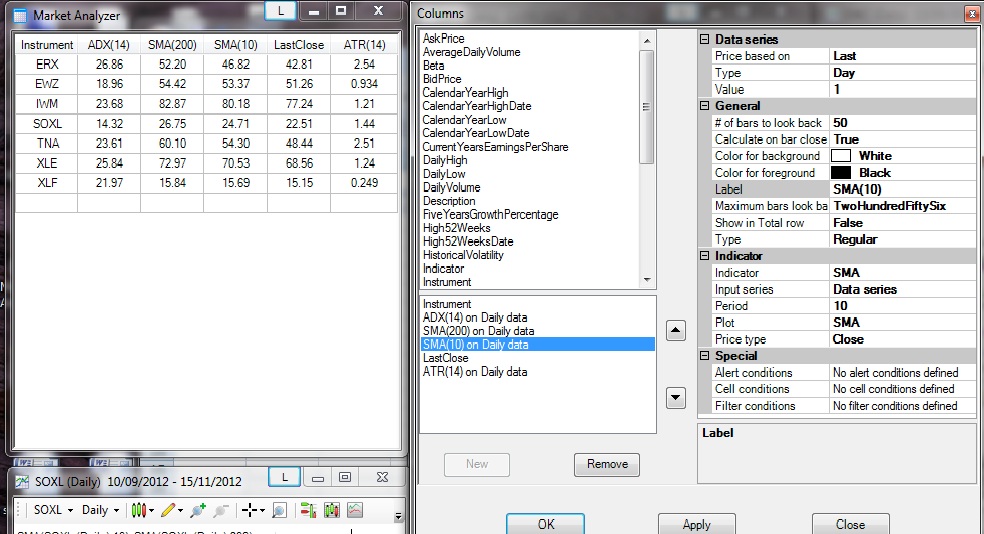
Task: Click the LastClose column header
Action: pos(299,45)
